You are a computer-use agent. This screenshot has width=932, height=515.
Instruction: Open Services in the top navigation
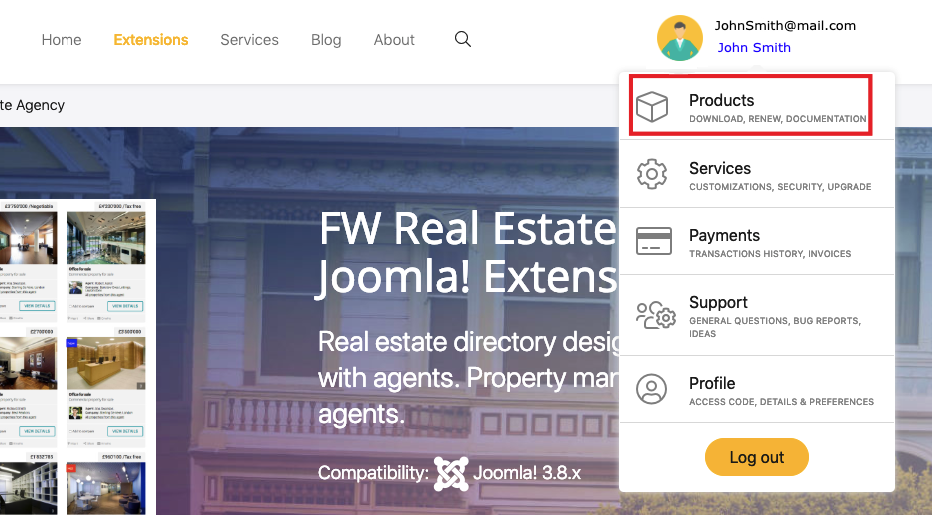[x=249, y=40]
